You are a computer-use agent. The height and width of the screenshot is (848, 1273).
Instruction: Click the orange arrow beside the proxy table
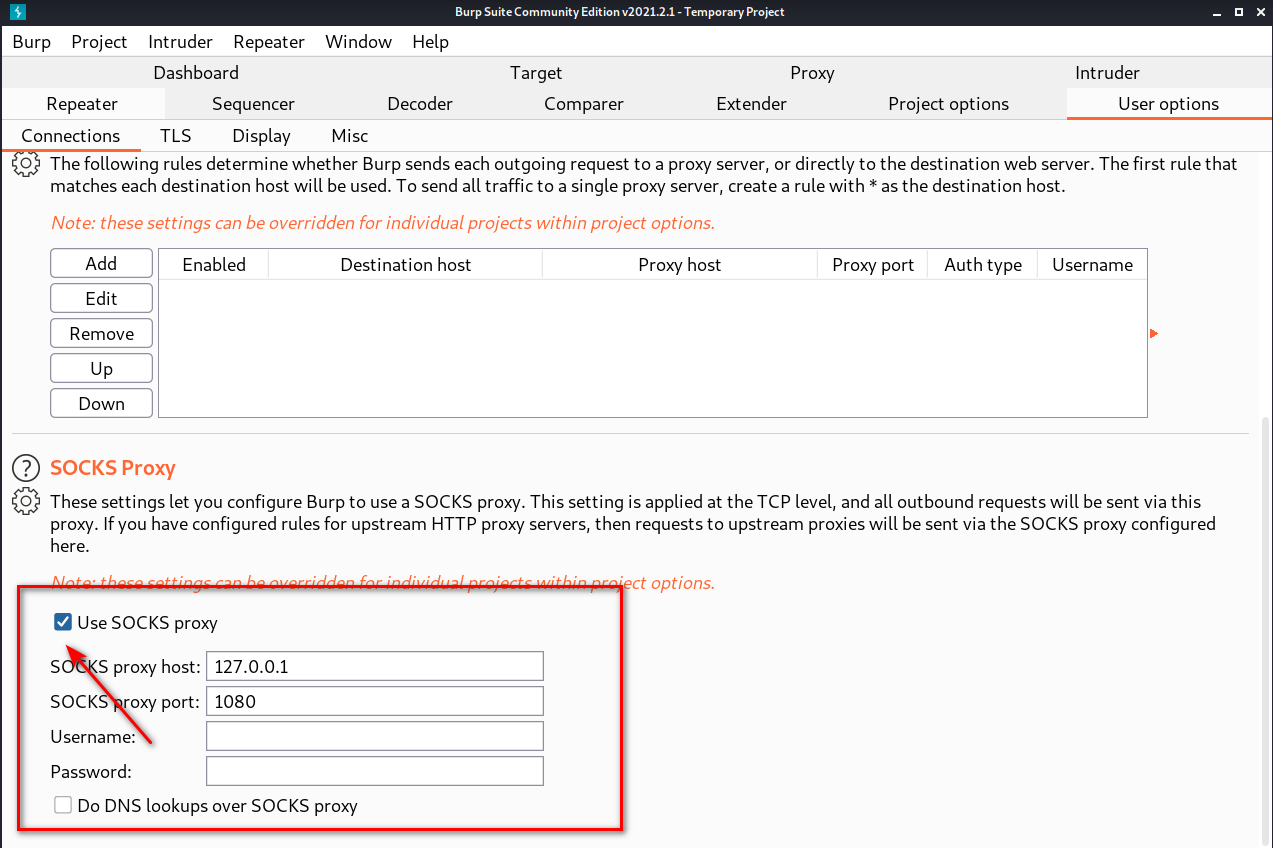coord(1154,333)
